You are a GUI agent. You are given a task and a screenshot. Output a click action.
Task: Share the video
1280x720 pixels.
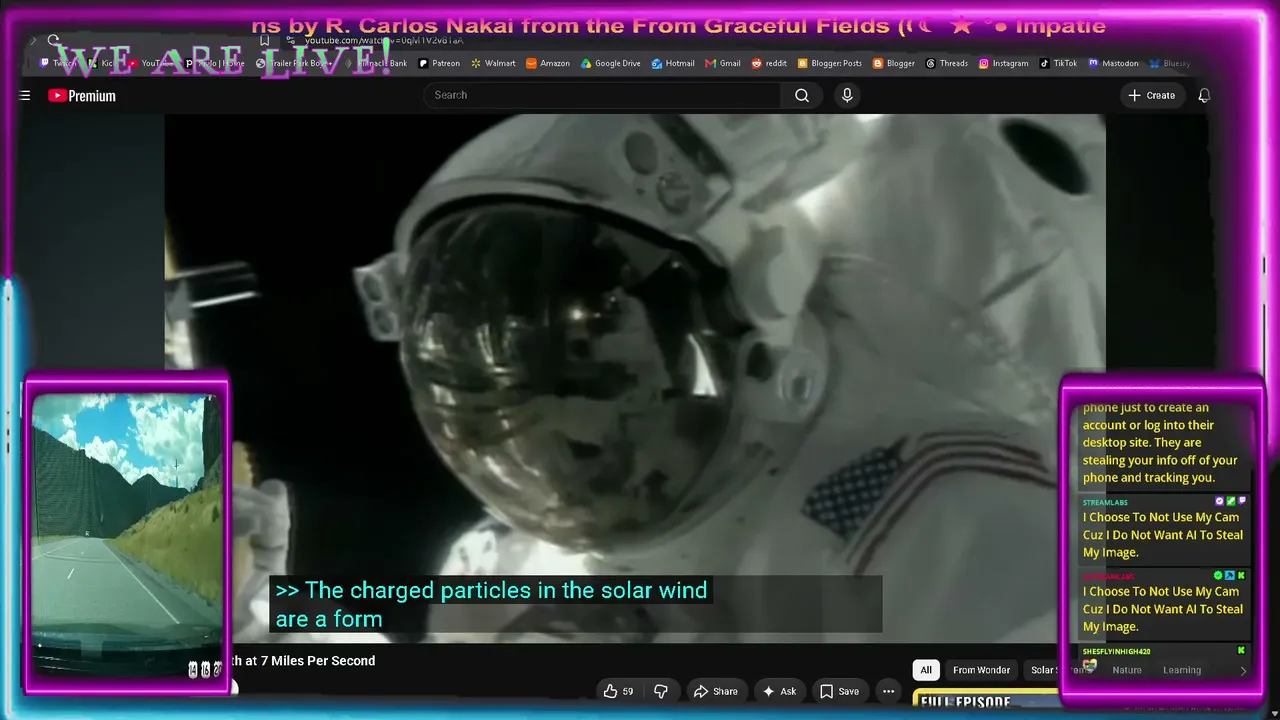716,691
